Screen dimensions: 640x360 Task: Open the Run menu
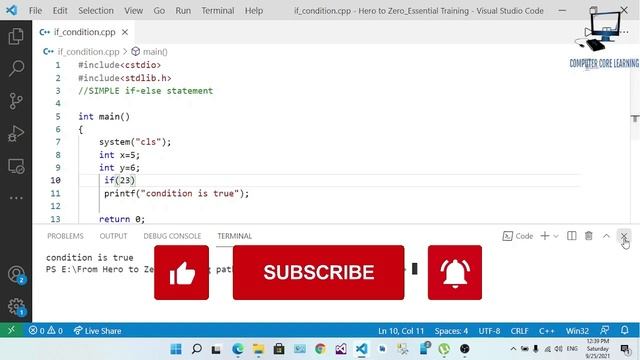[183, 11]
